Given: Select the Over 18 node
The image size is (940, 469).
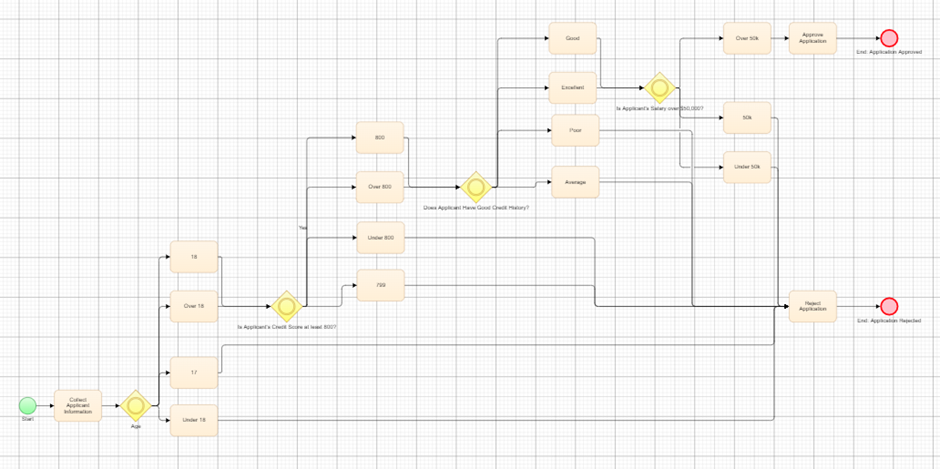Looking at the screenshot, I should coord(194,306).
